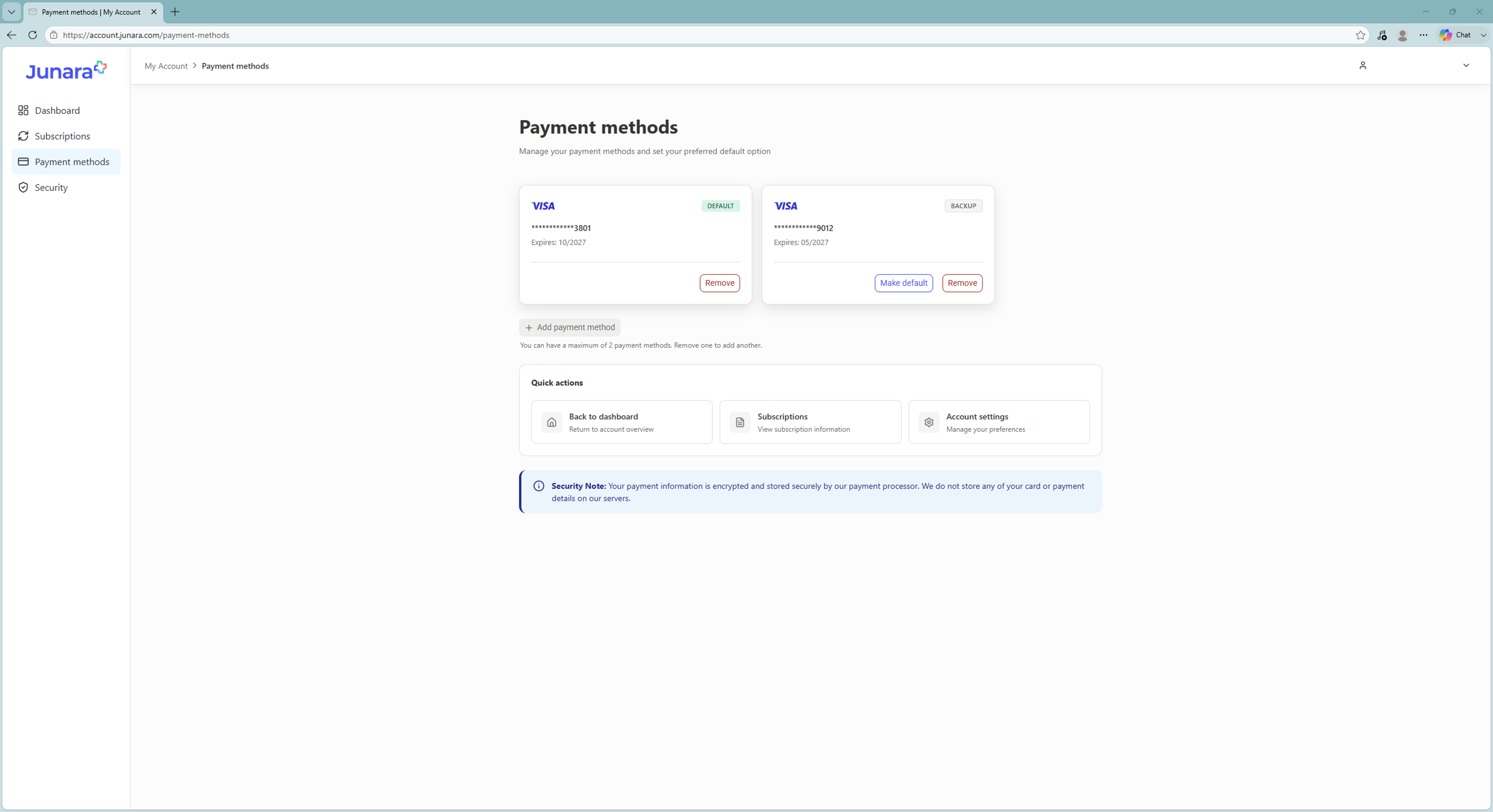Click gear icon in Account settings card
The height and width of the screenshot is (812, 1493).
click(x=929, y=422)
